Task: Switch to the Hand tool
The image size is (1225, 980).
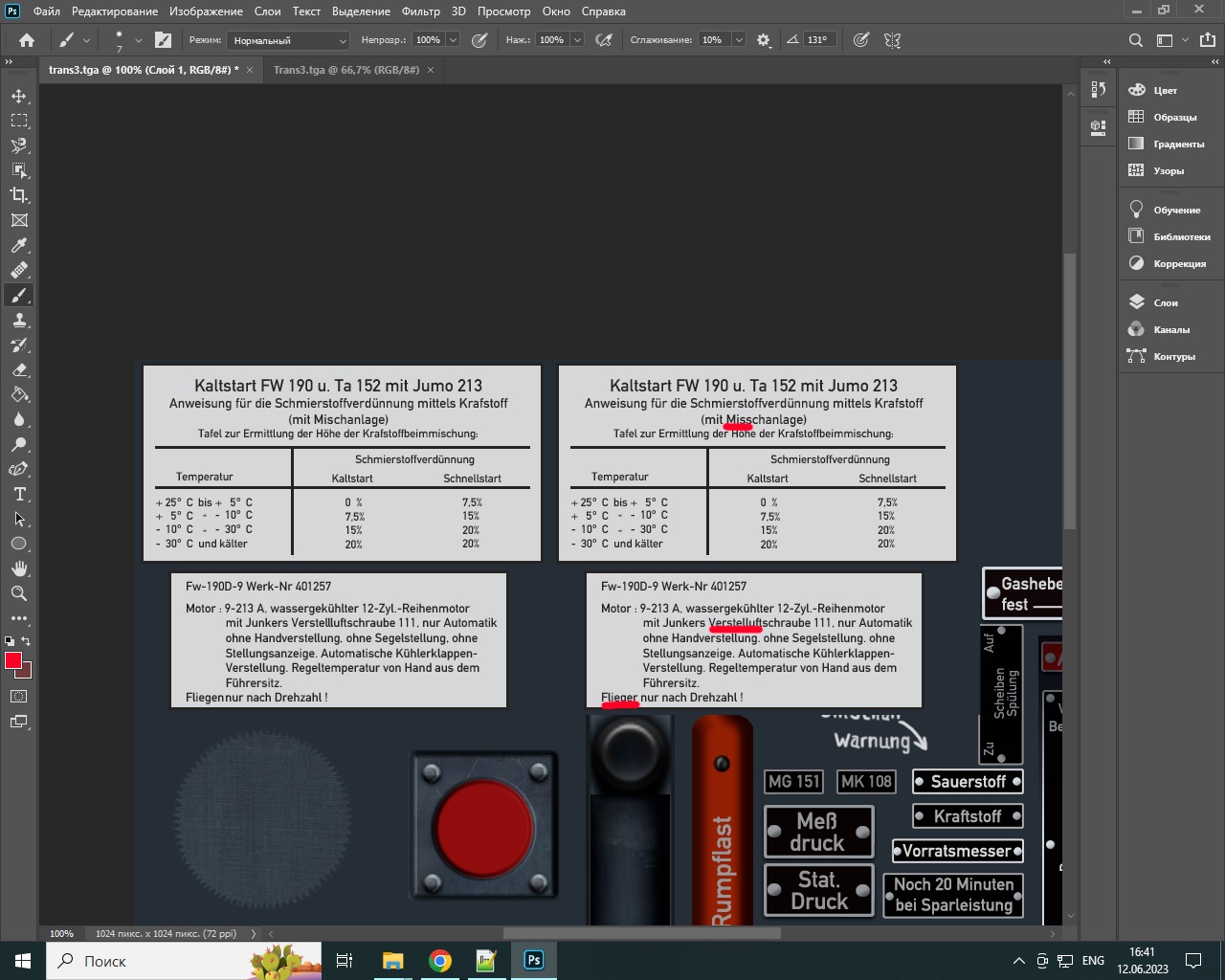Action: click(x=19, y=568)
